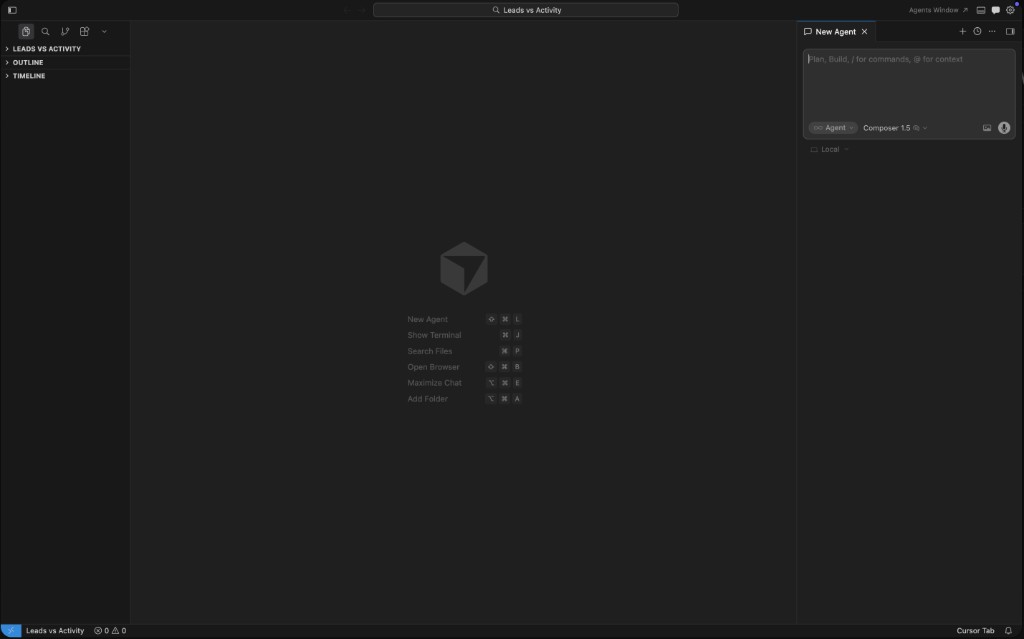Screen dimensions: 1024x639
Task: Attach an image in the chat input
Action: (987, 127)
